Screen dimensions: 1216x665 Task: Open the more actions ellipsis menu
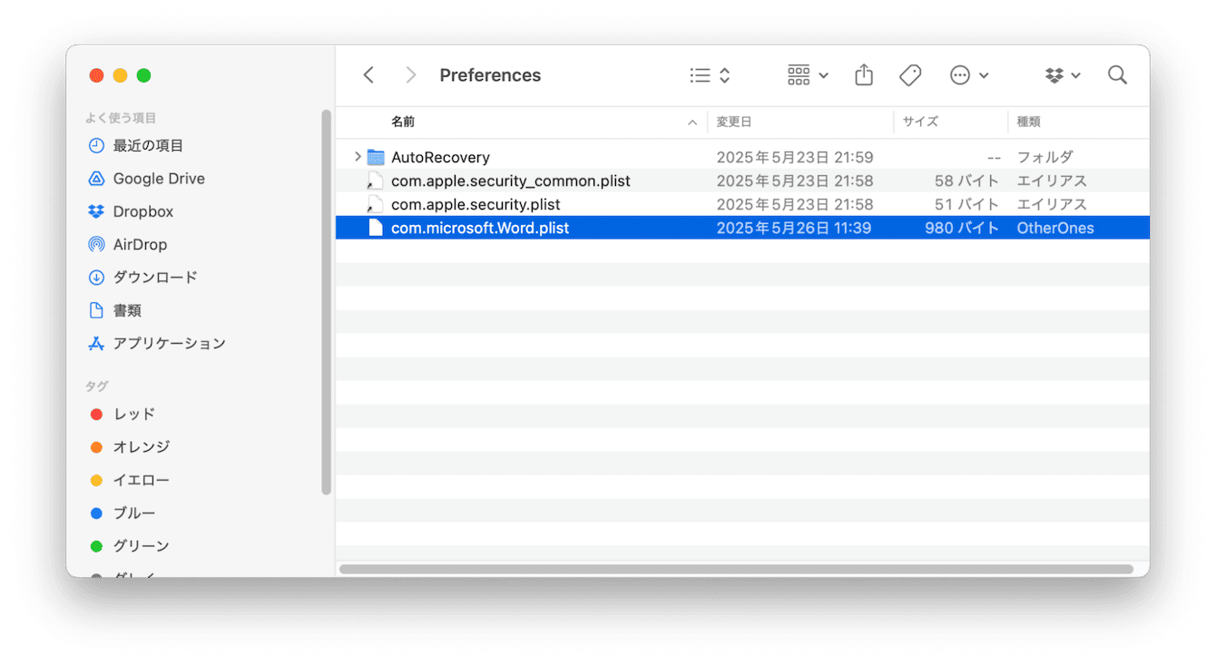pyautogui.click(x=968, y=75)
